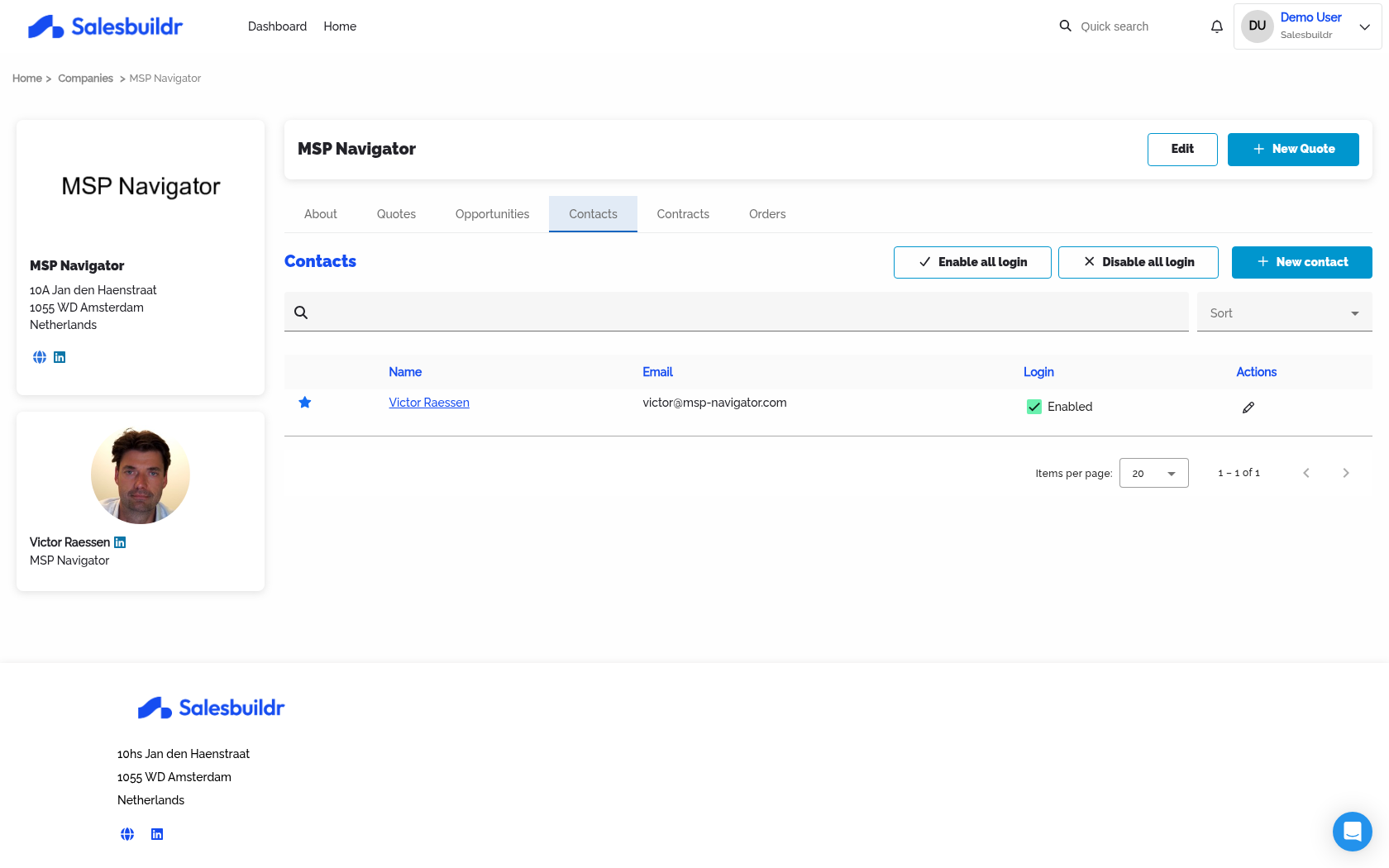This screenshot has height=868, width=1389.
Task: Click the Edit button
Action: click(1182, 150)
